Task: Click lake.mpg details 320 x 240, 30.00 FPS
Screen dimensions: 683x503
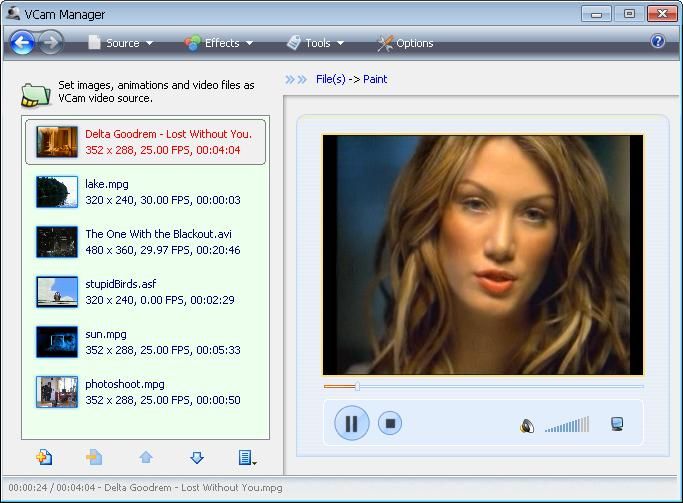Action: coord(162,200)
